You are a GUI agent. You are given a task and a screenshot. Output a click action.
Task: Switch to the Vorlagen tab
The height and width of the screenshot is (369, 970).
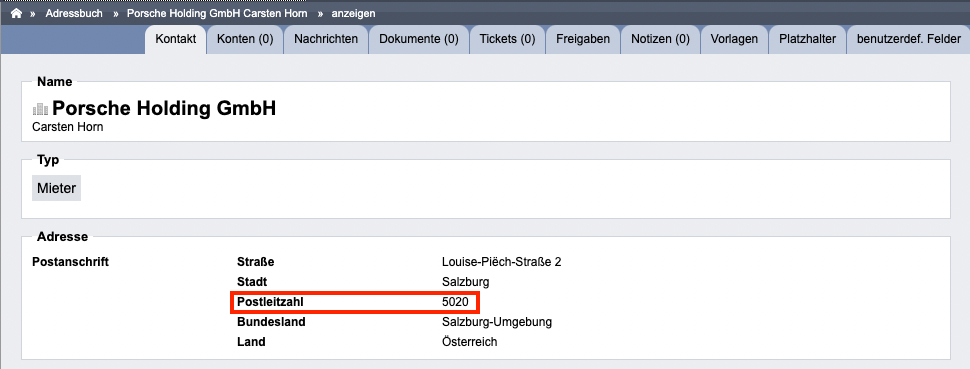click(734, 39)
